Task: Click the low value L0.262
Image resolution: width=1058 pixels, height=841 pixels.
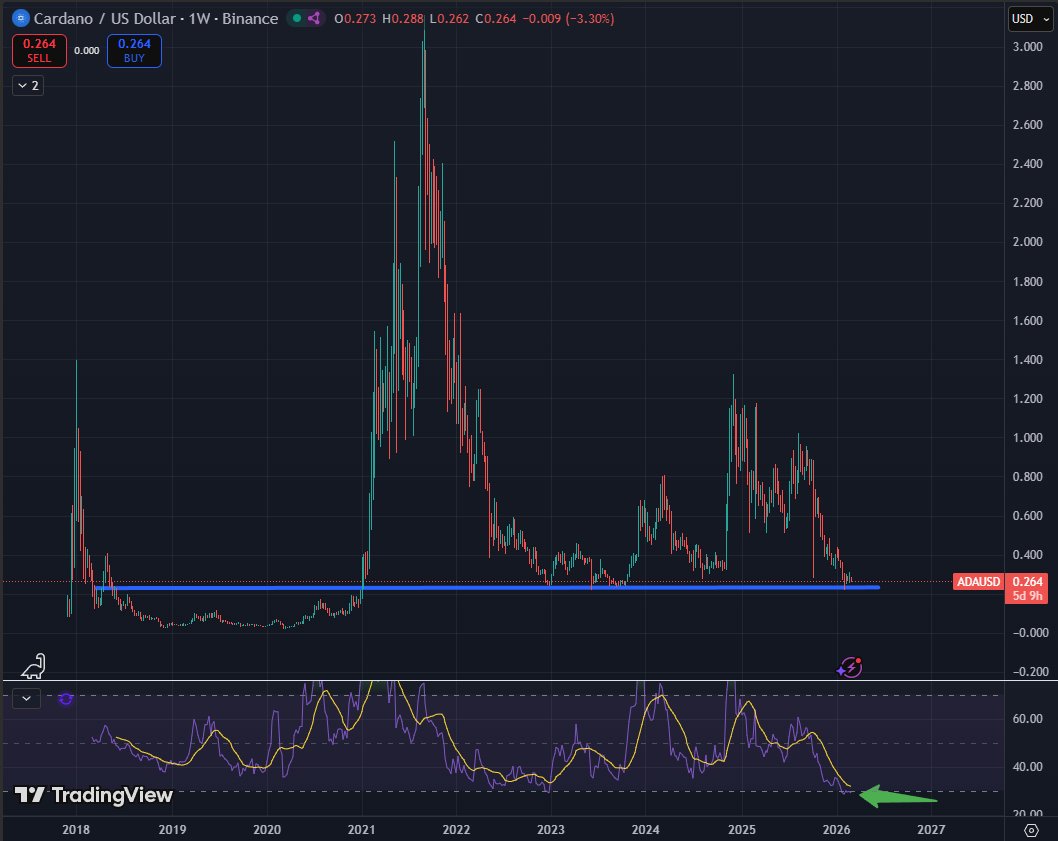Action: tap(449, 18)
